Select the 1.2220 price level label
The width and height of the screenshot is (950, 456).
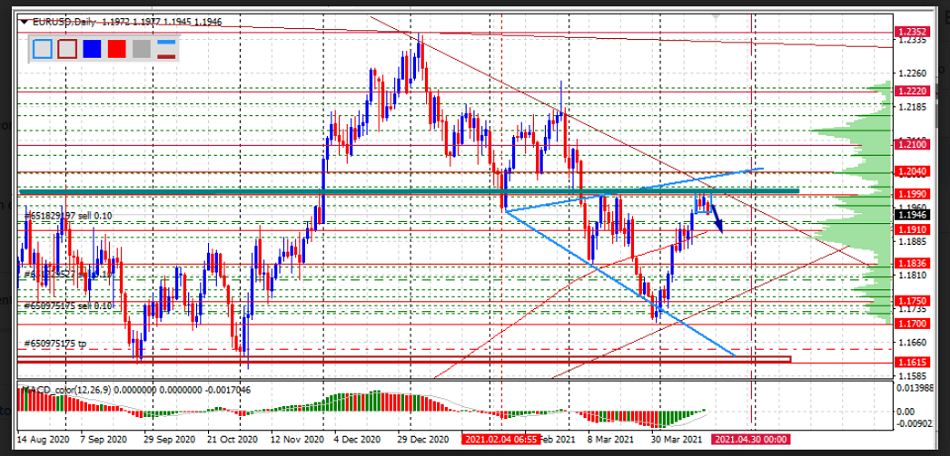pos(910,90)
